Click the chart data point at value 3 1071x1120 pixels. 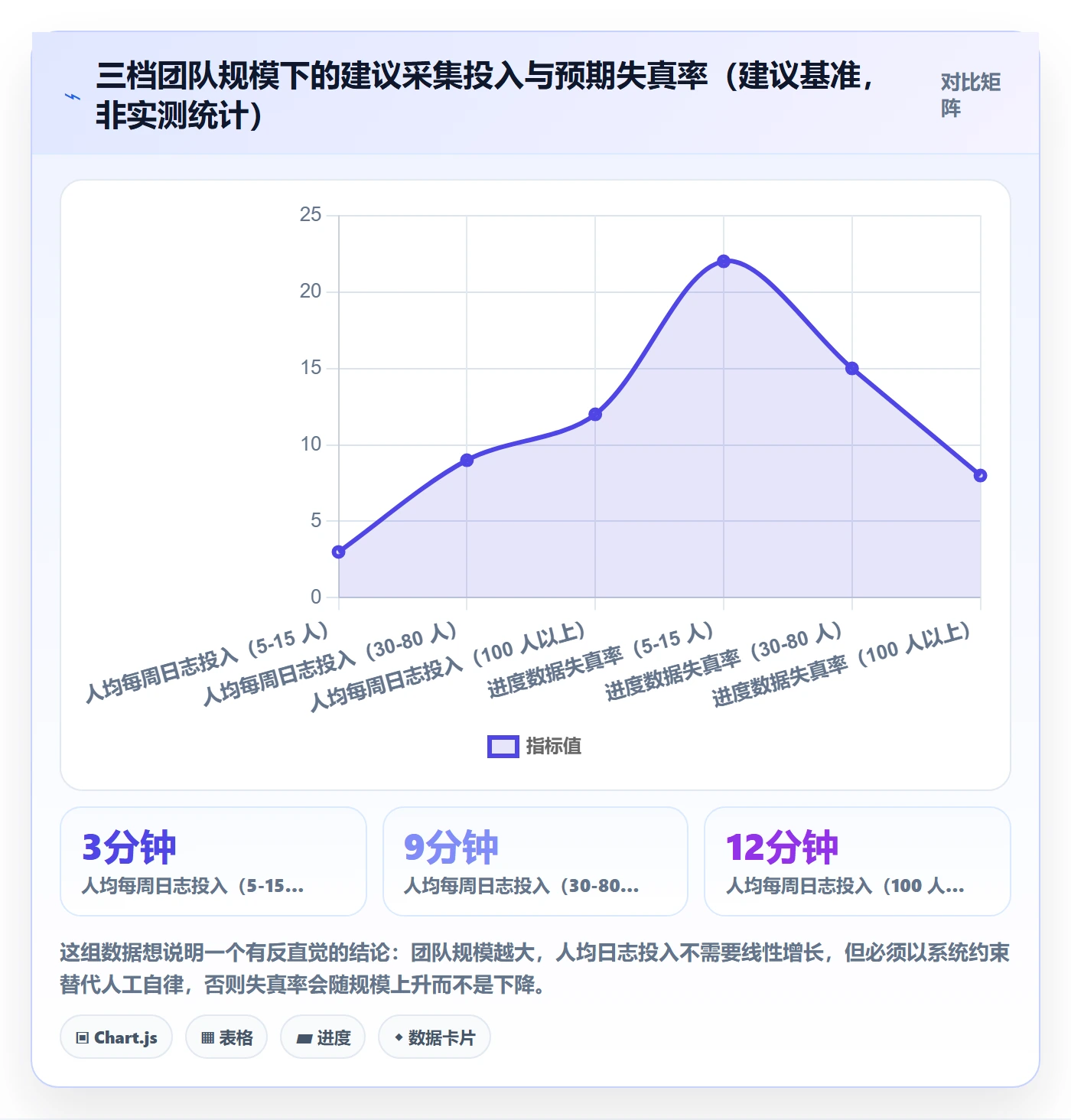(339, 552)
